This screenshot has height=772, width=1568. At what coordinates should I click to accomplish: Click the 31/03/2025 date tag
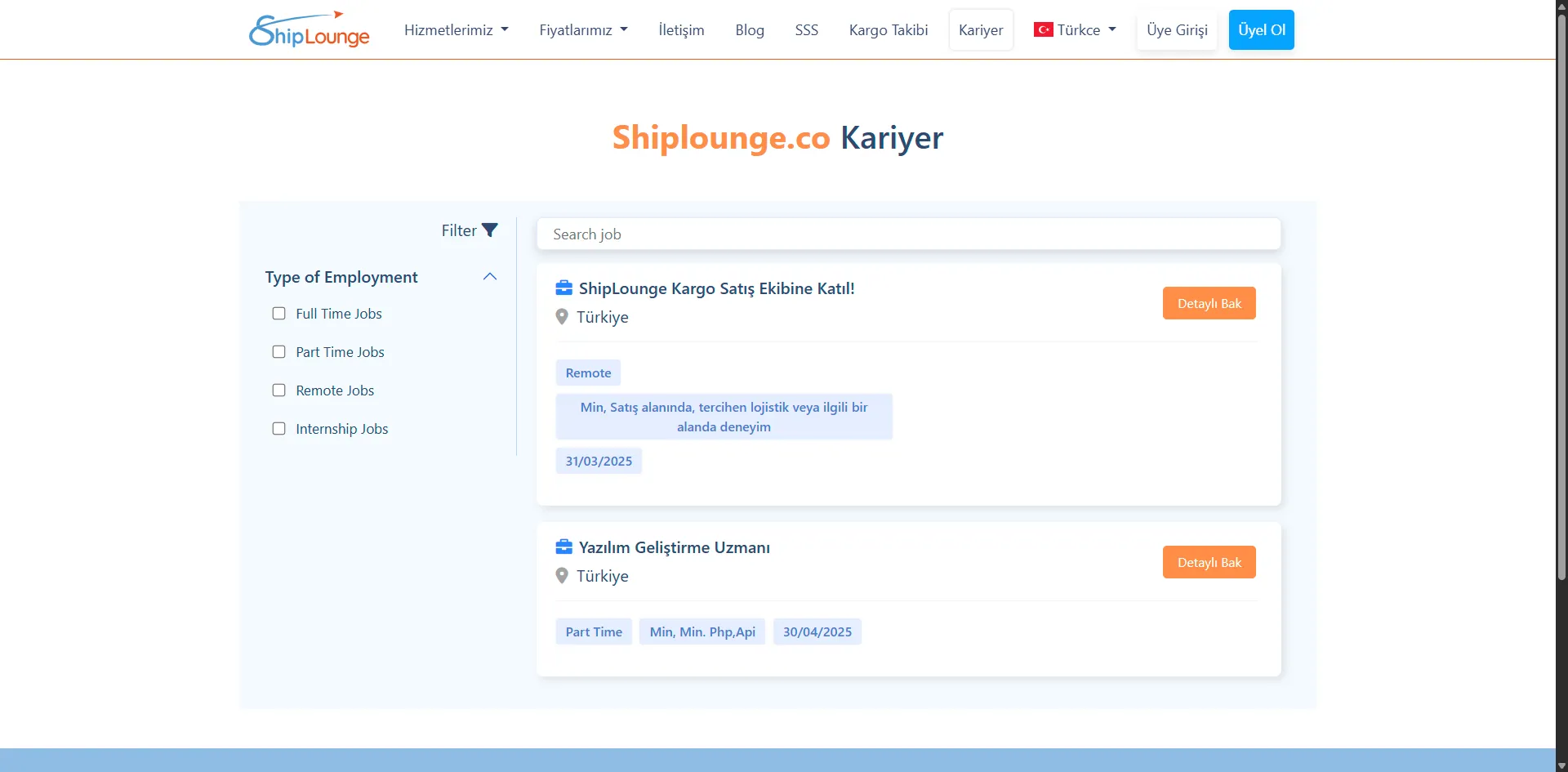point(599,461)
